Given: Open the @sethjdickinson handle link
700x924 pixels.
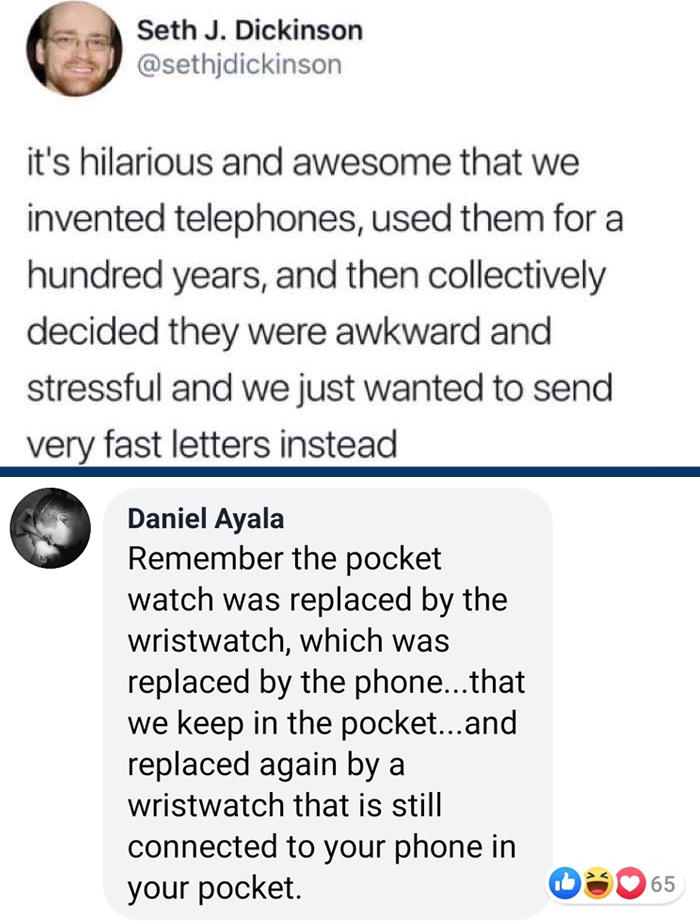Looking at the screenshot, I should (x=238, y=65).
